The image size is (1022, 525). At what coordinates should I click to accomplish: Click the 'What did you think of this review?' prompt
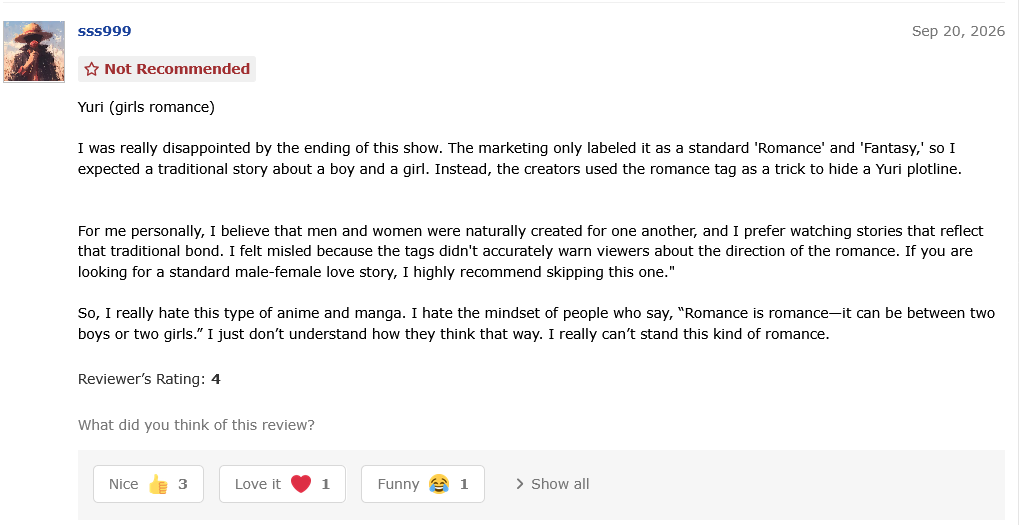click(x=196, y=425)
